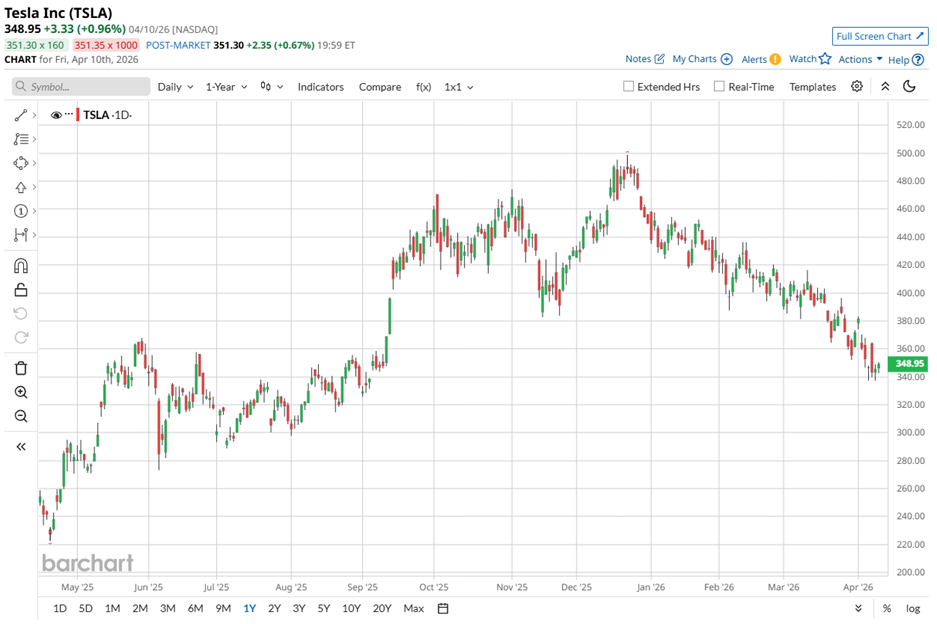This screenshot has height=624, width=937.
Task: Expand the 1-Year period dropdown
Action: pyautogui.click(x=226, y=87)
